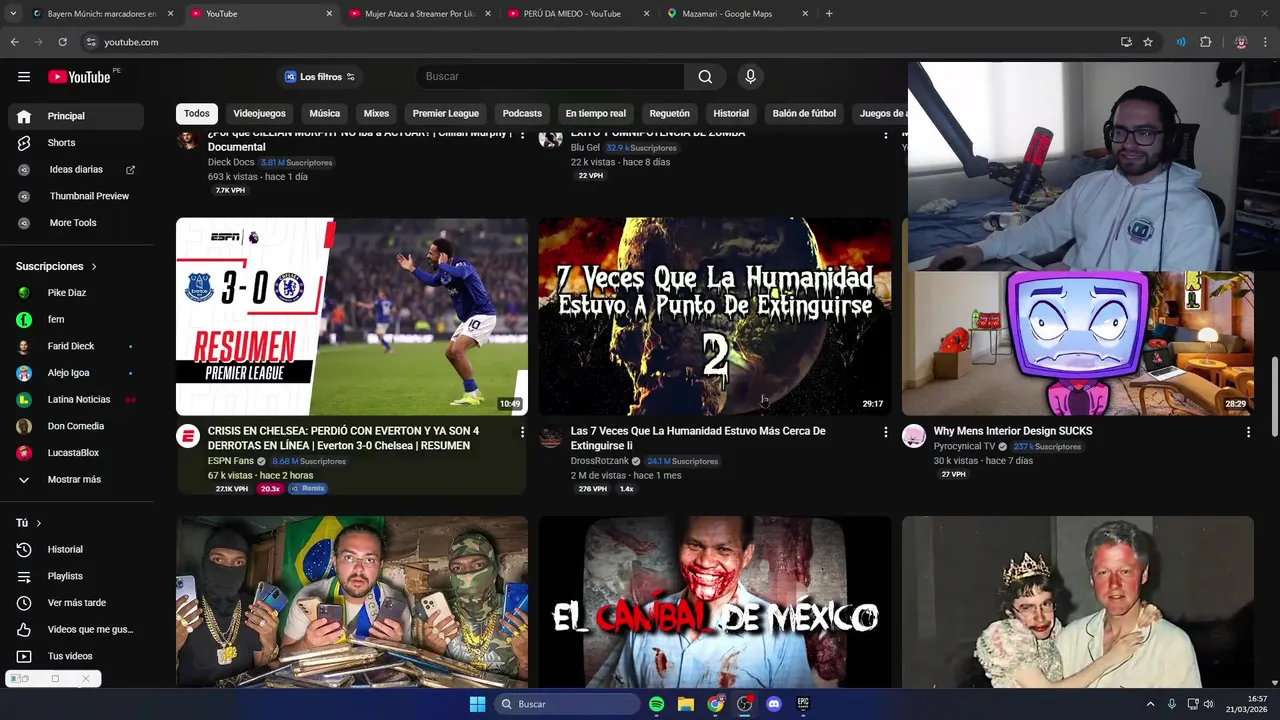This screenshot has width=1280, height=720.
Task: Open Why Mens Interior Design SUCKS title
Action: coord(1013,432)
